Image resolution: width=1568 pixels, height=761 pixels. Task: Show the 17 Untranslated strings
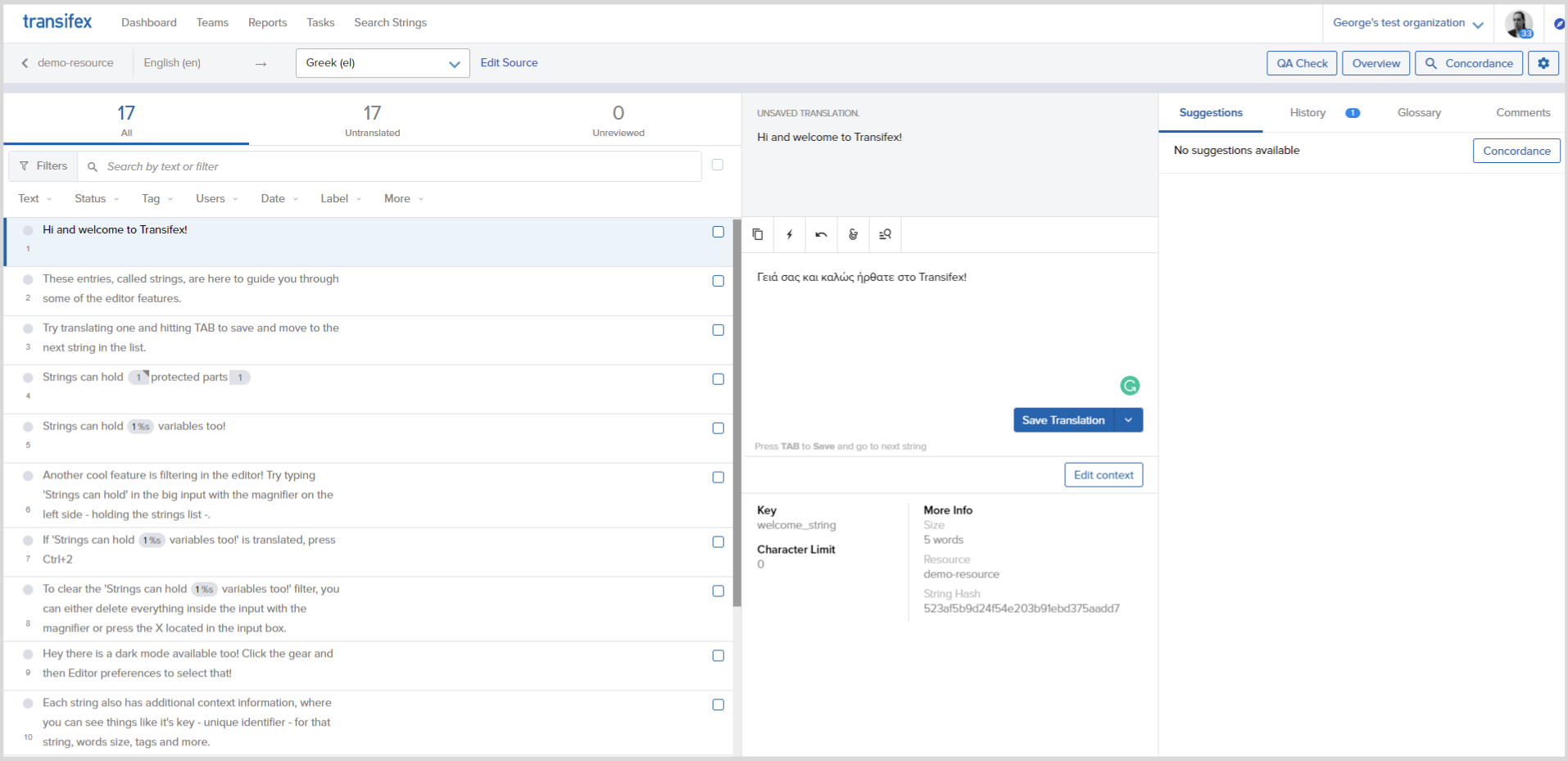pyautogui.click(x=373, y=120)
